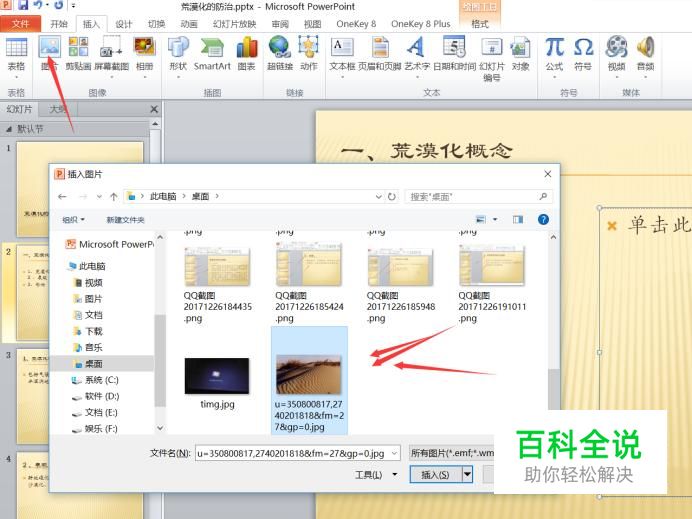Insert Object (对象)
692x519 pixels.
click(520, 54)
